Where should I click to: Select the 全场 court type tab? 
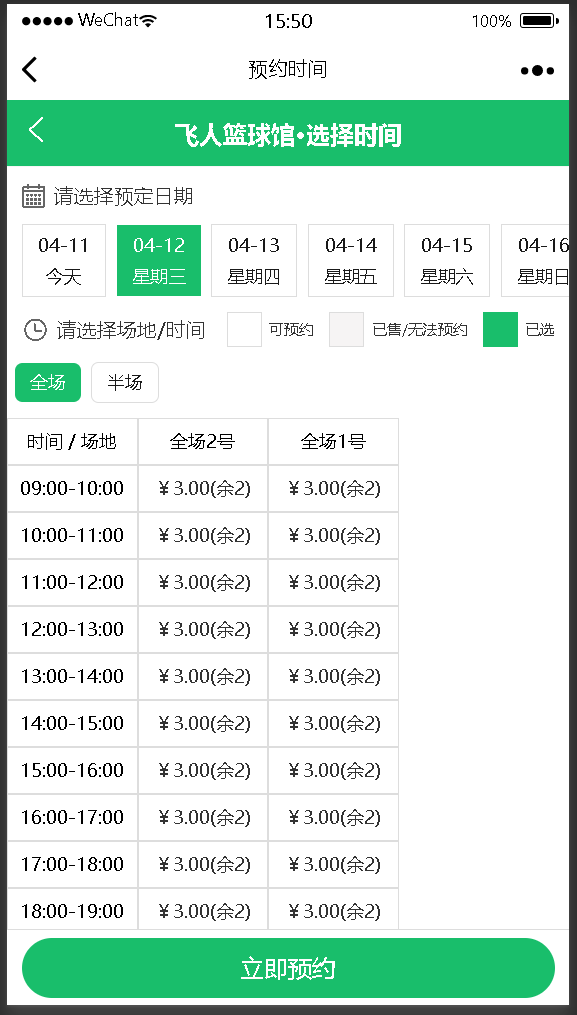[48, 383]
